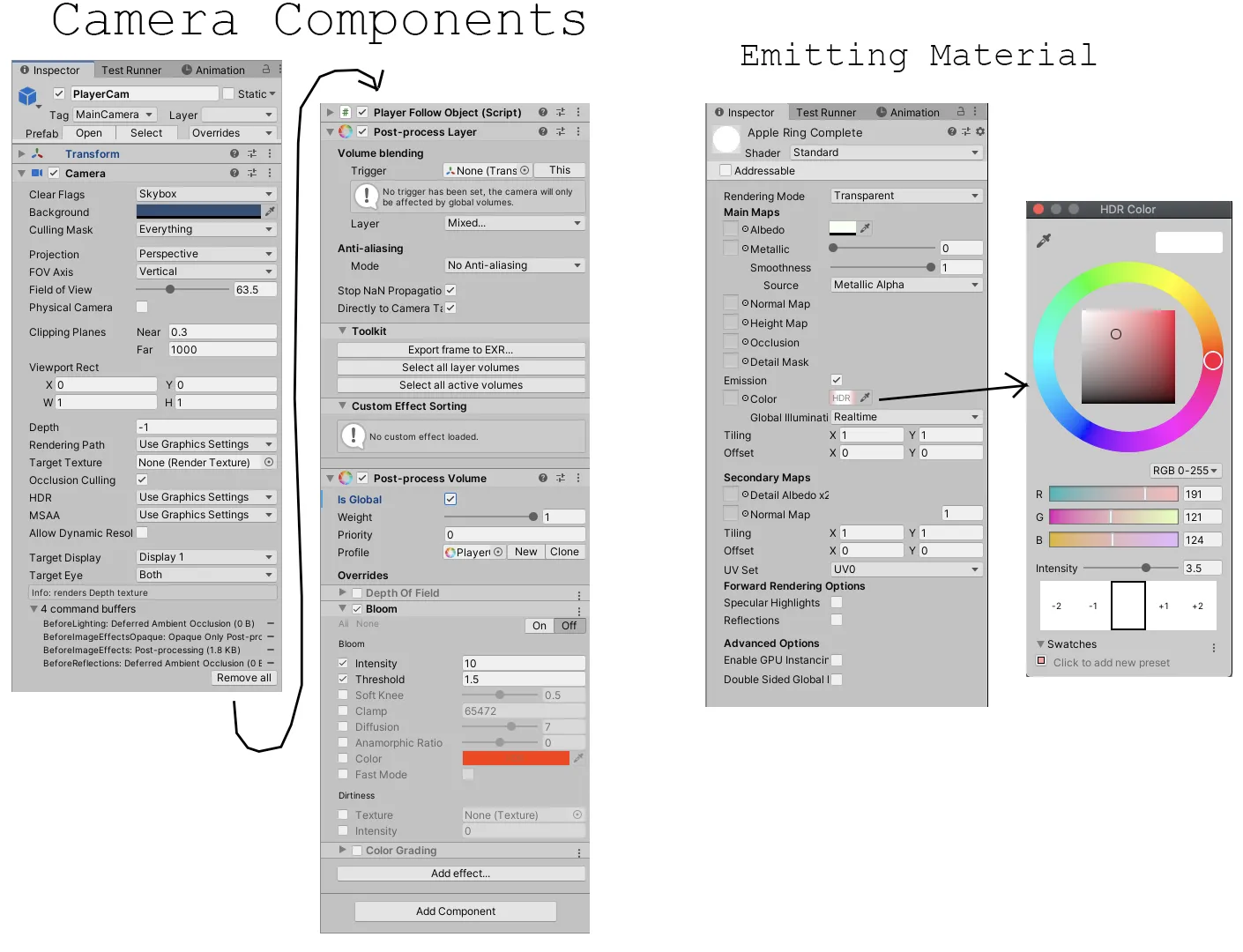Click the Transform component preset icon
Image resolution: width=1243 pixels, height=952 pixels.
pos(252,153)
